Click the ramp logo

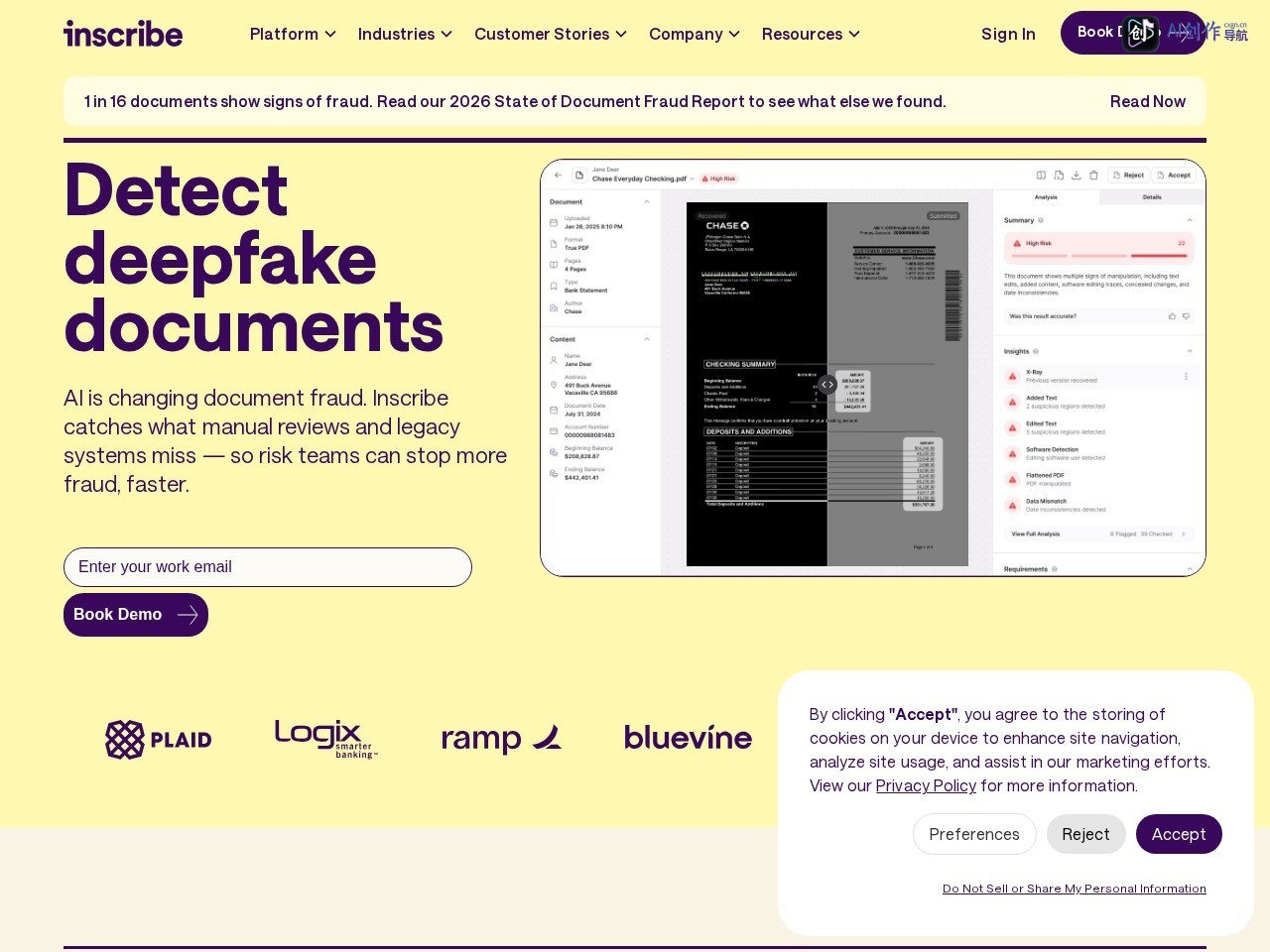click(x=501, y=739)
